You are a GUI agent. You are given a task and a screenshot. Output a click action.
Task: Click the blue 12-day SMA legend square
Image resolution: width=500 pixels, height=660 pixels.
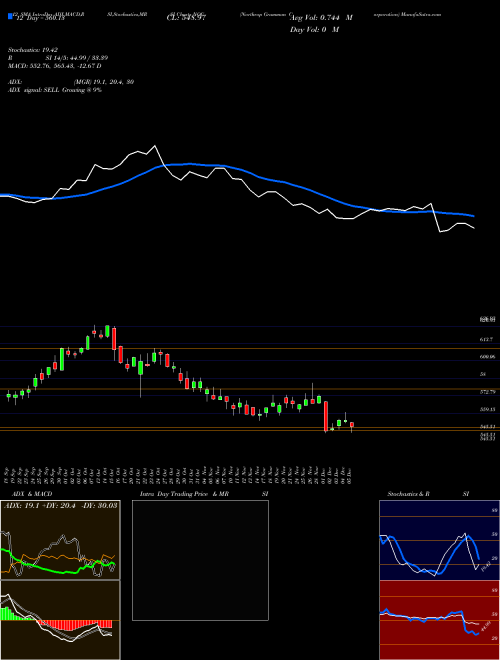(x=10, y=17)
